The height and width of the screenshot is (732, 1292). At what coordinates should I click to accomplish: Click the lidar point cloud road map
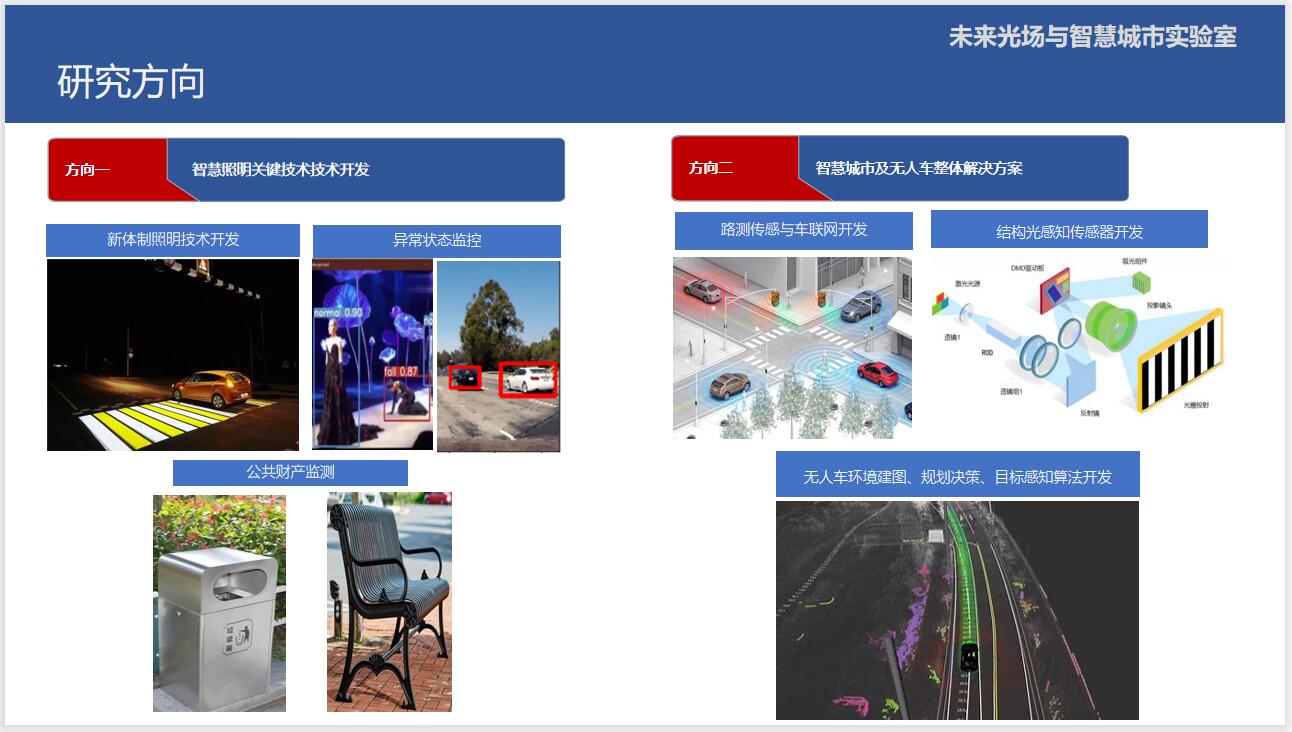coord(957,610)
